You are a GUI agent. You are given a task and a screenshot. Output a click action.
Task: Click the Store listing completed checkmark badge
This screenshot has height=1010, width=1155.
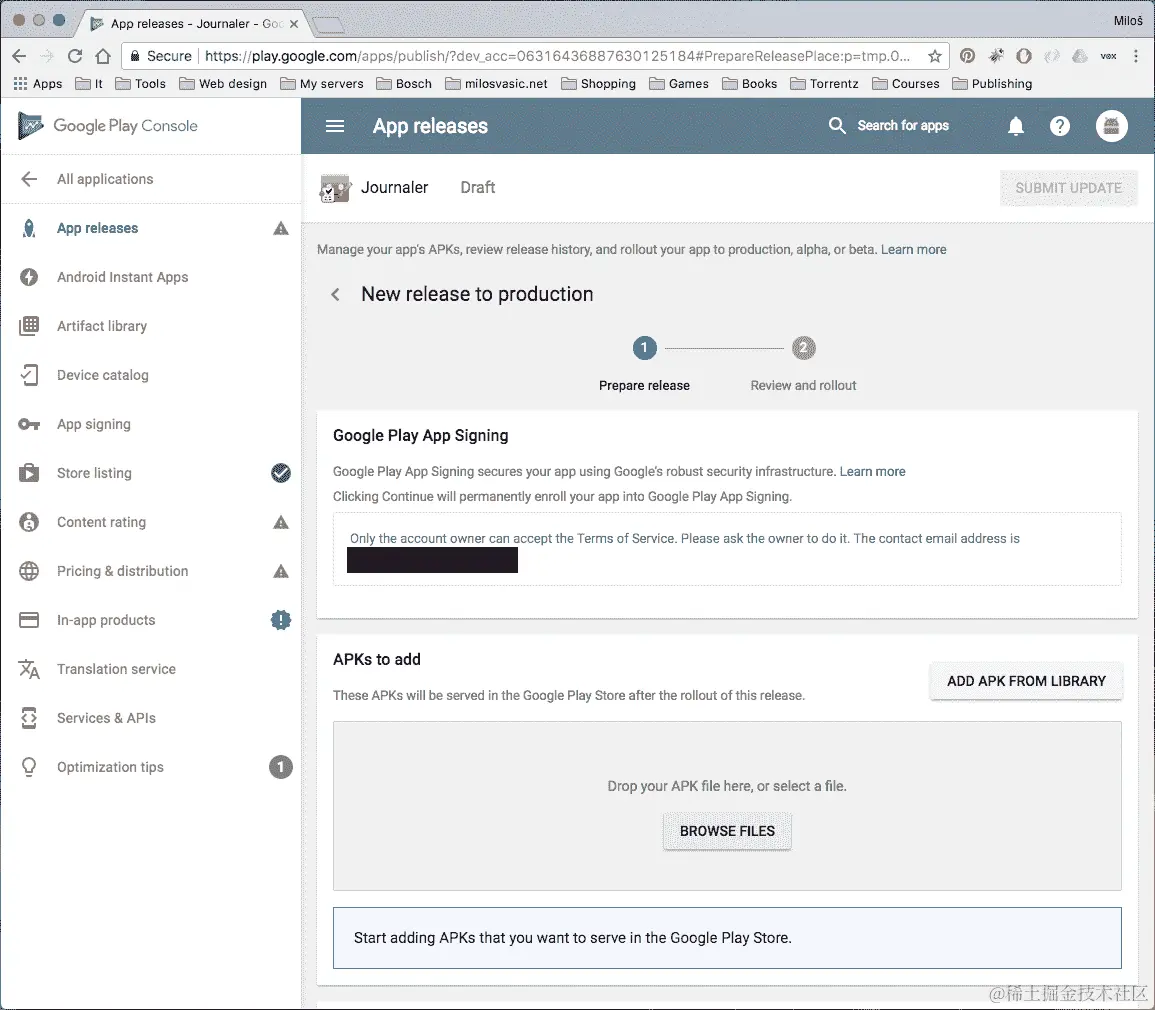coord(281,473)
